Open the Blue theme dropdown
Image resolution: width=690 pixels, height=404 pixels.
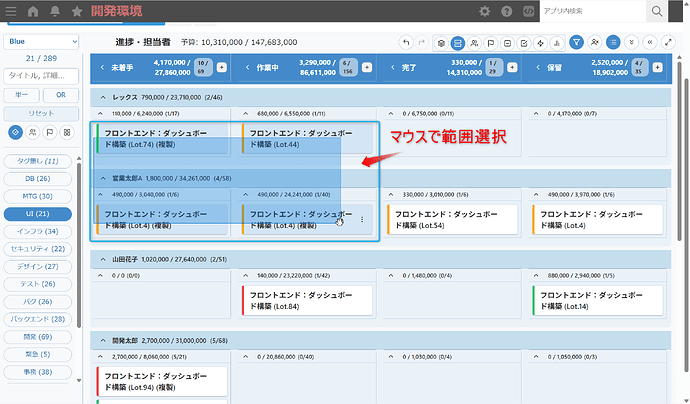[40, 42]
